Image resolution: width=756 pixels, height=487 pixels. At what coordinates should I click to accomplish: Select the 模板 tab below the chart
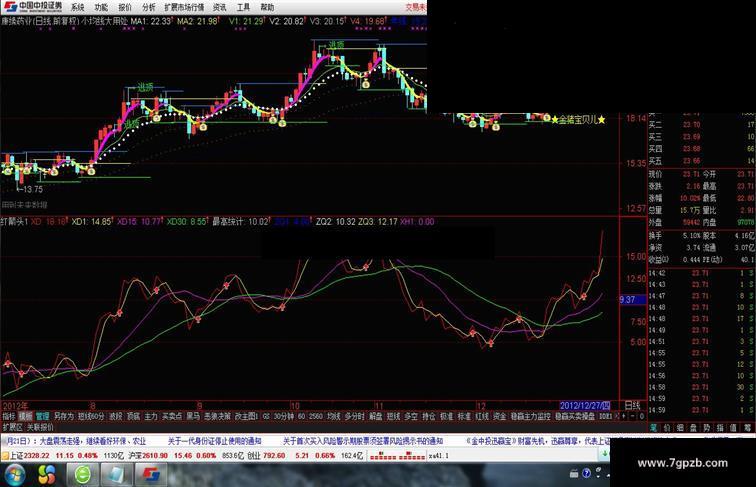pyautogui.click(x=25, y=416)
